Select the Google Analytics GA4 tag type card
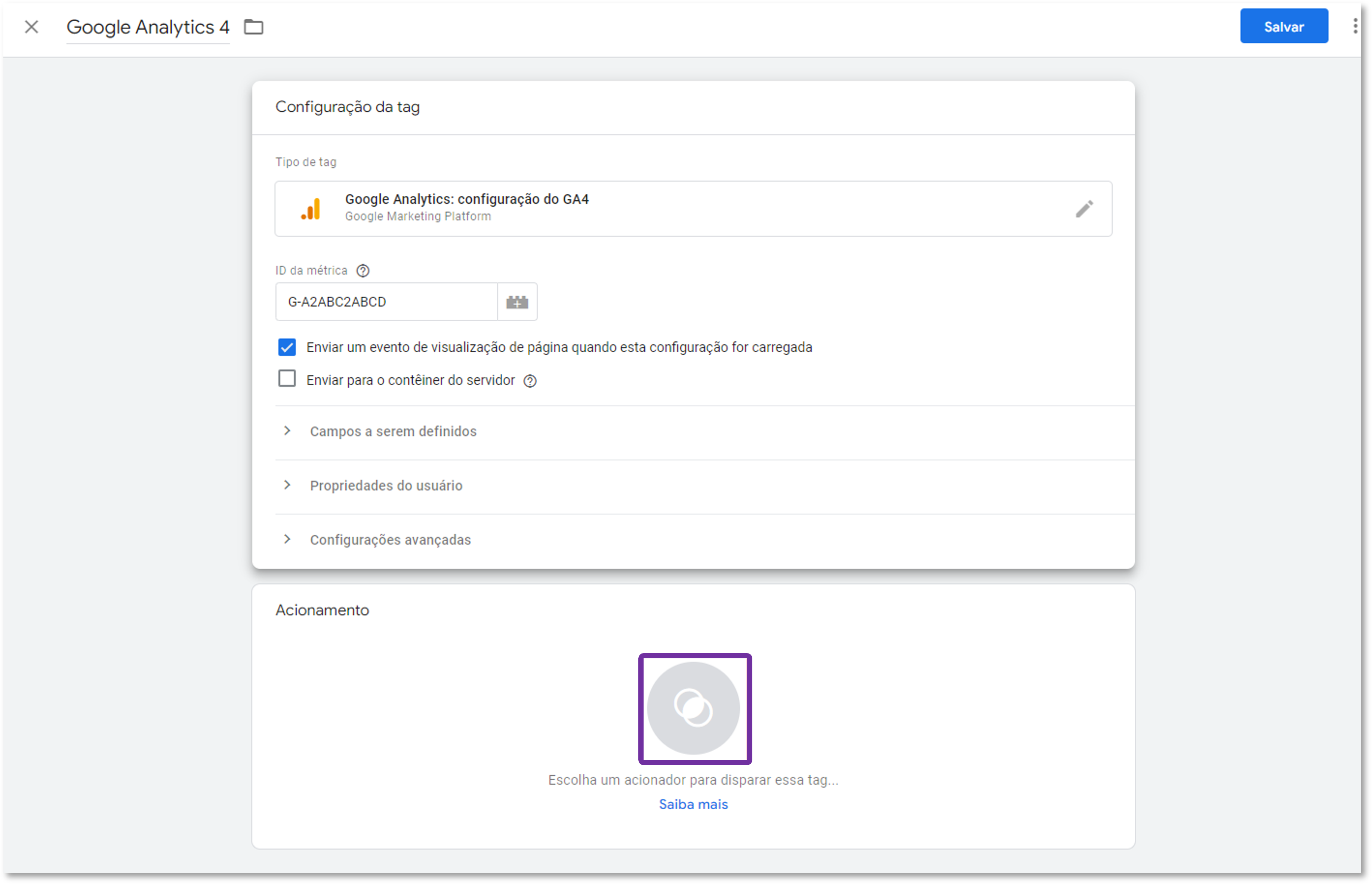This screenshot has width=1372, height=884. click(693, 208)
